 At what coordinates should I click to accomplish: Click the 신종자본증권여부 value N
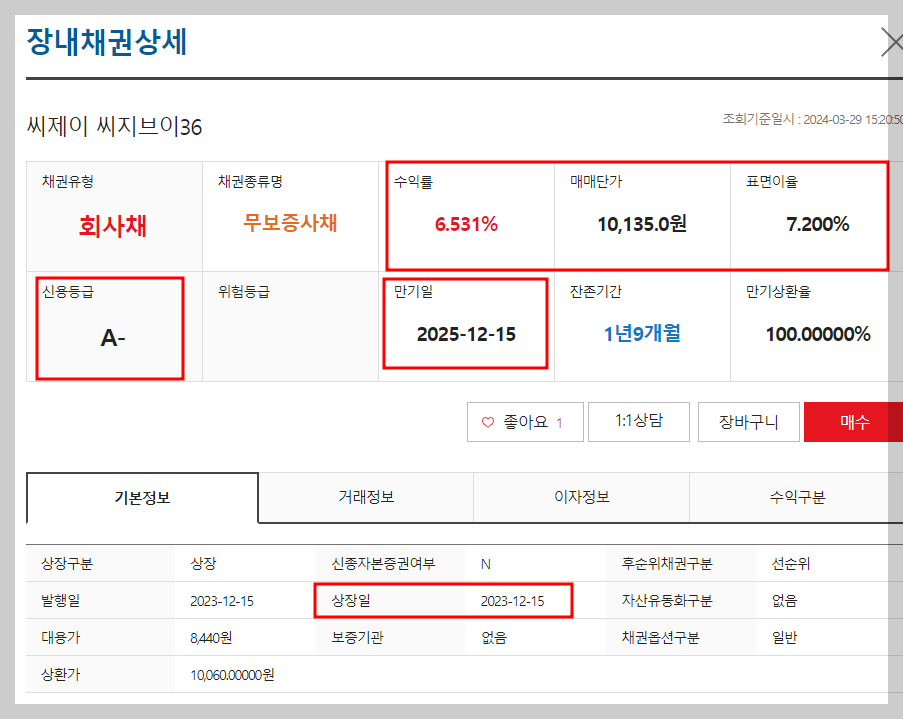tap(485, 564)
